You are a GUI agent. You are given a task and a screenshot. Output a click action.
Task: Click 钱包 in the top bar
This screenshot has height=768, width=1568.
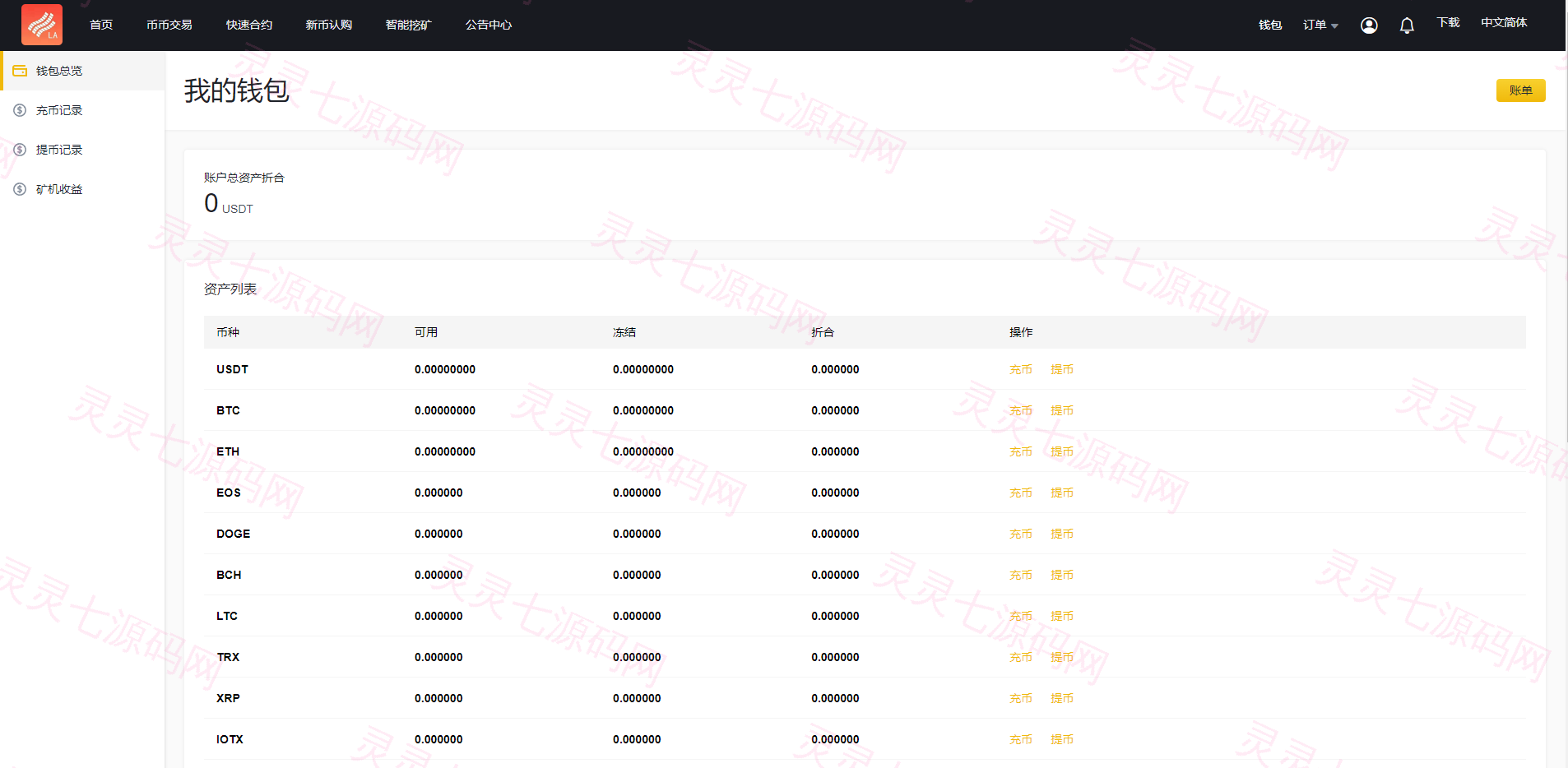[1270, 25]
